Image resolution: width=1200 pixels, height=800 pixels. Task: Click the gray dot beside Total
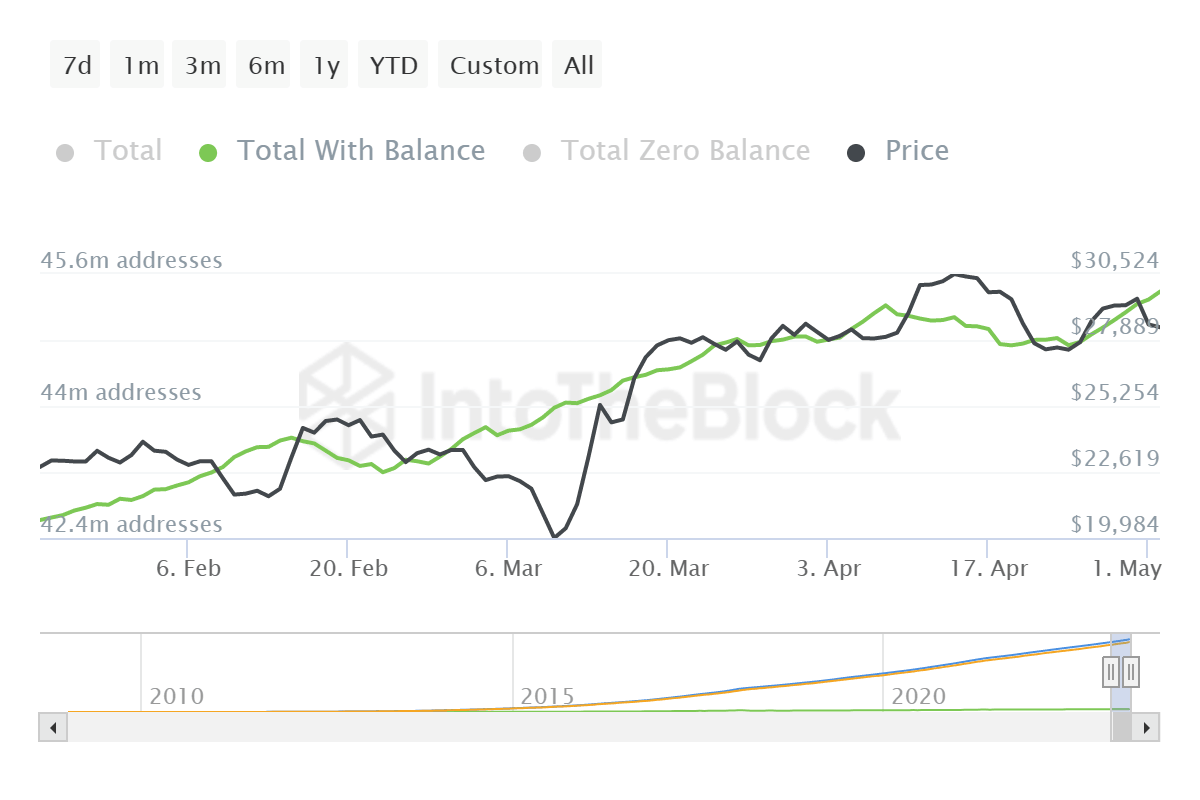[66, 151]
